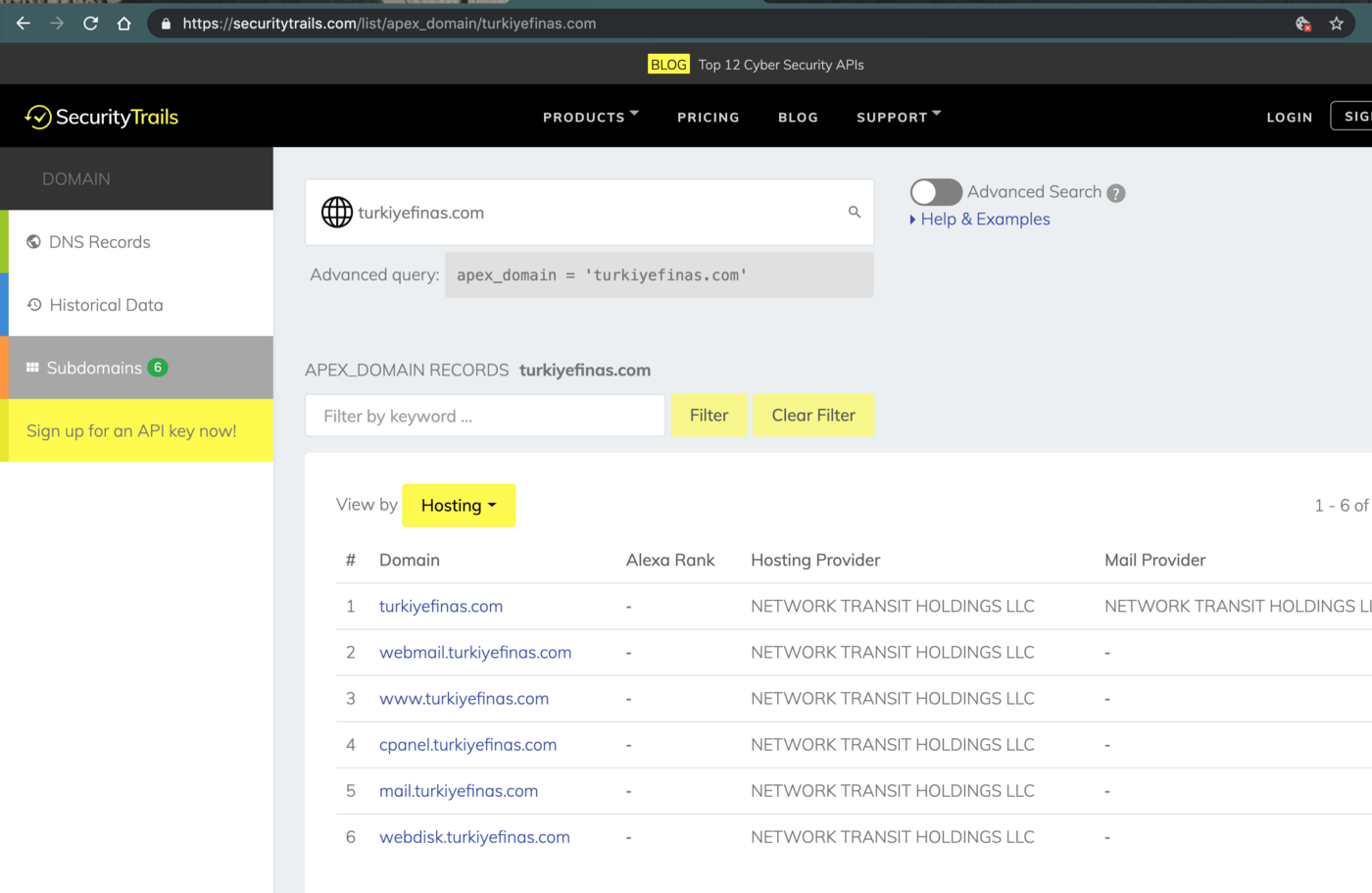Click the yellow Filter button

point(709,416)
